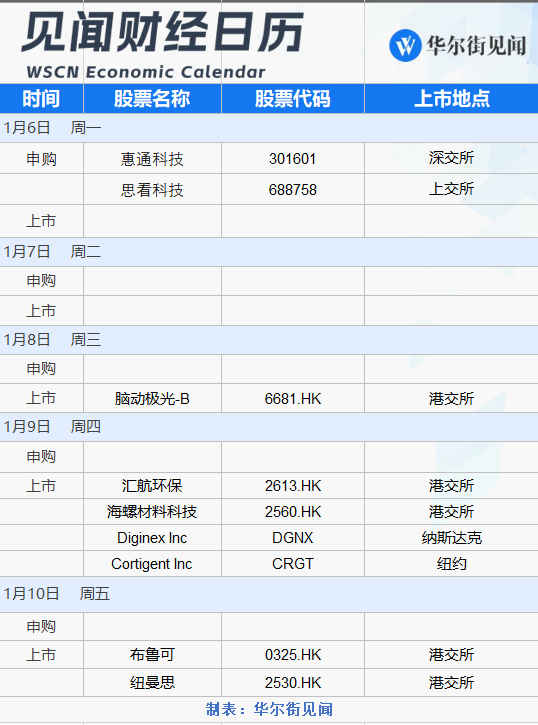Click stock name 惠通科技
This screenshot has width=538, height=725.
click(152, 159)
